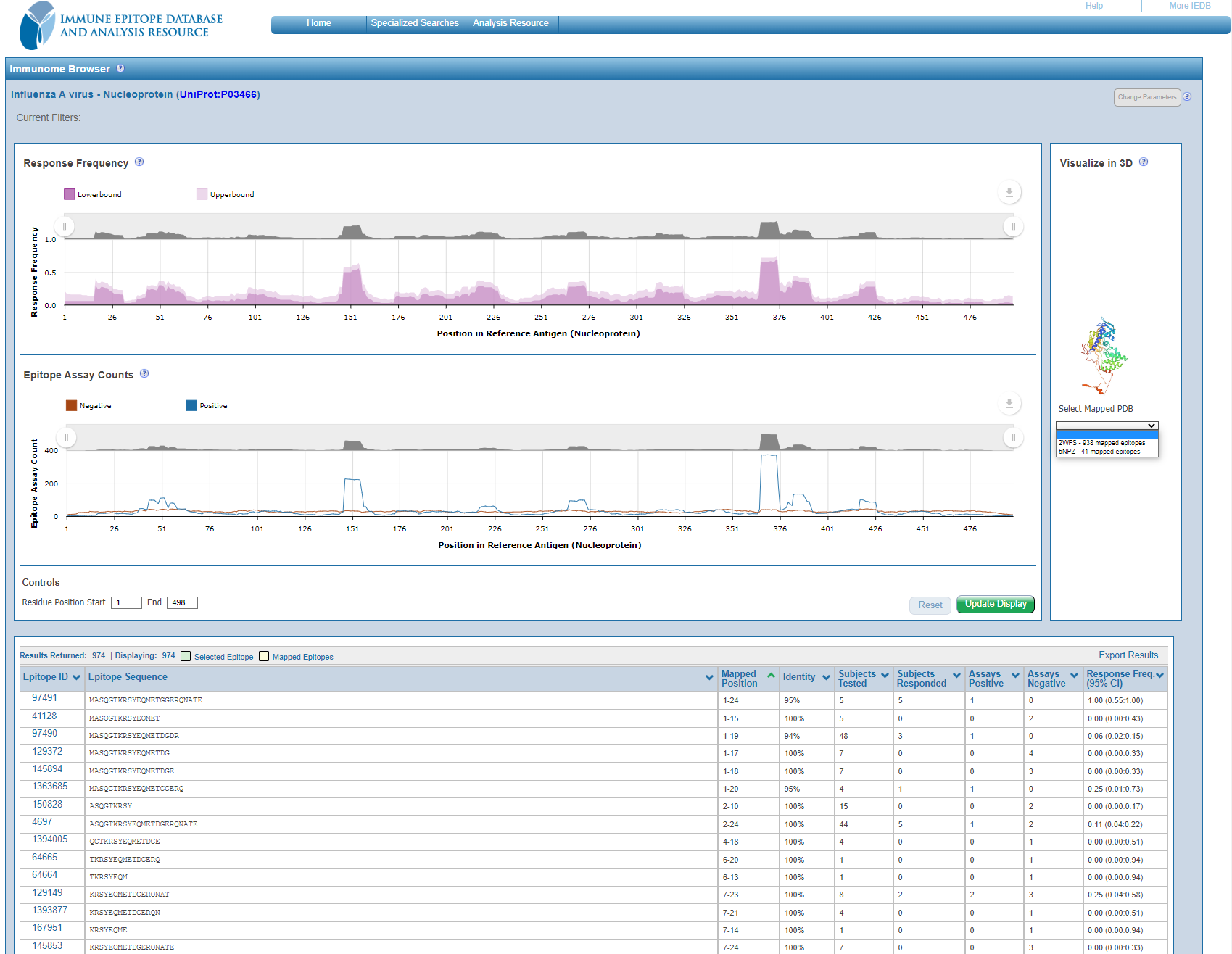Focus Residue Position End field
This screenshot has height=954, width=1232.
click(x=182, y=602)
